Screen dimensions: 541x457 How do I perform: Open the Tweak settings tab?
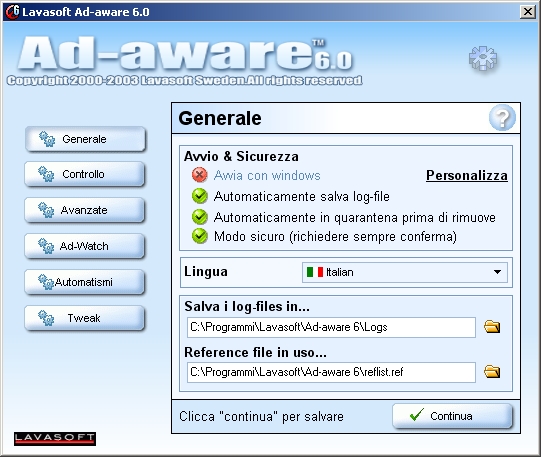pyautogui.click(x=85, y=318)
